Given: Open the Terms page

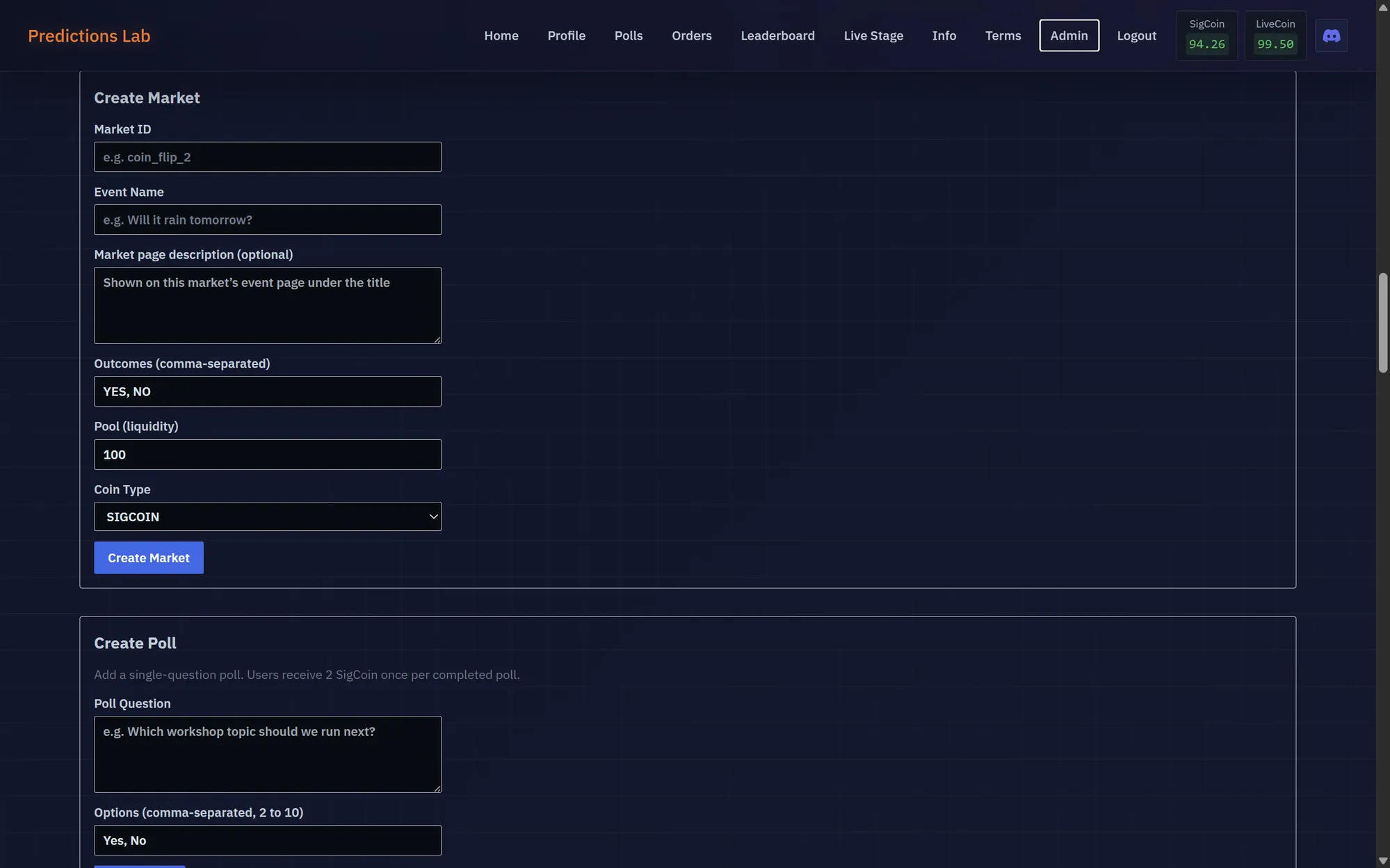Looking at the screenshot, I should click(1003, 35).
